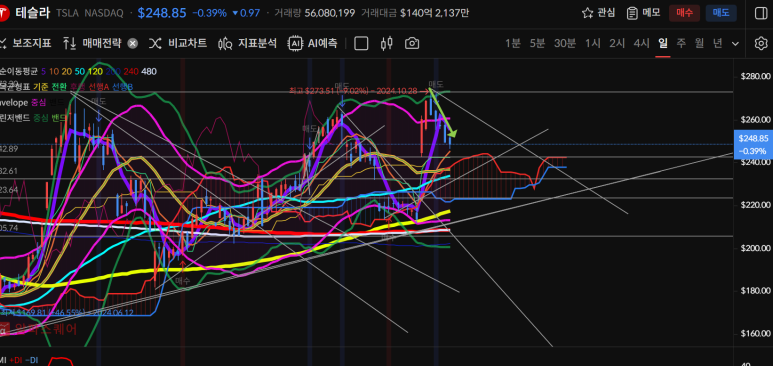The width and height of the screenshot is (773, 366).
Task: Open chart settings gear icon
Action: [x=761, y=43]
